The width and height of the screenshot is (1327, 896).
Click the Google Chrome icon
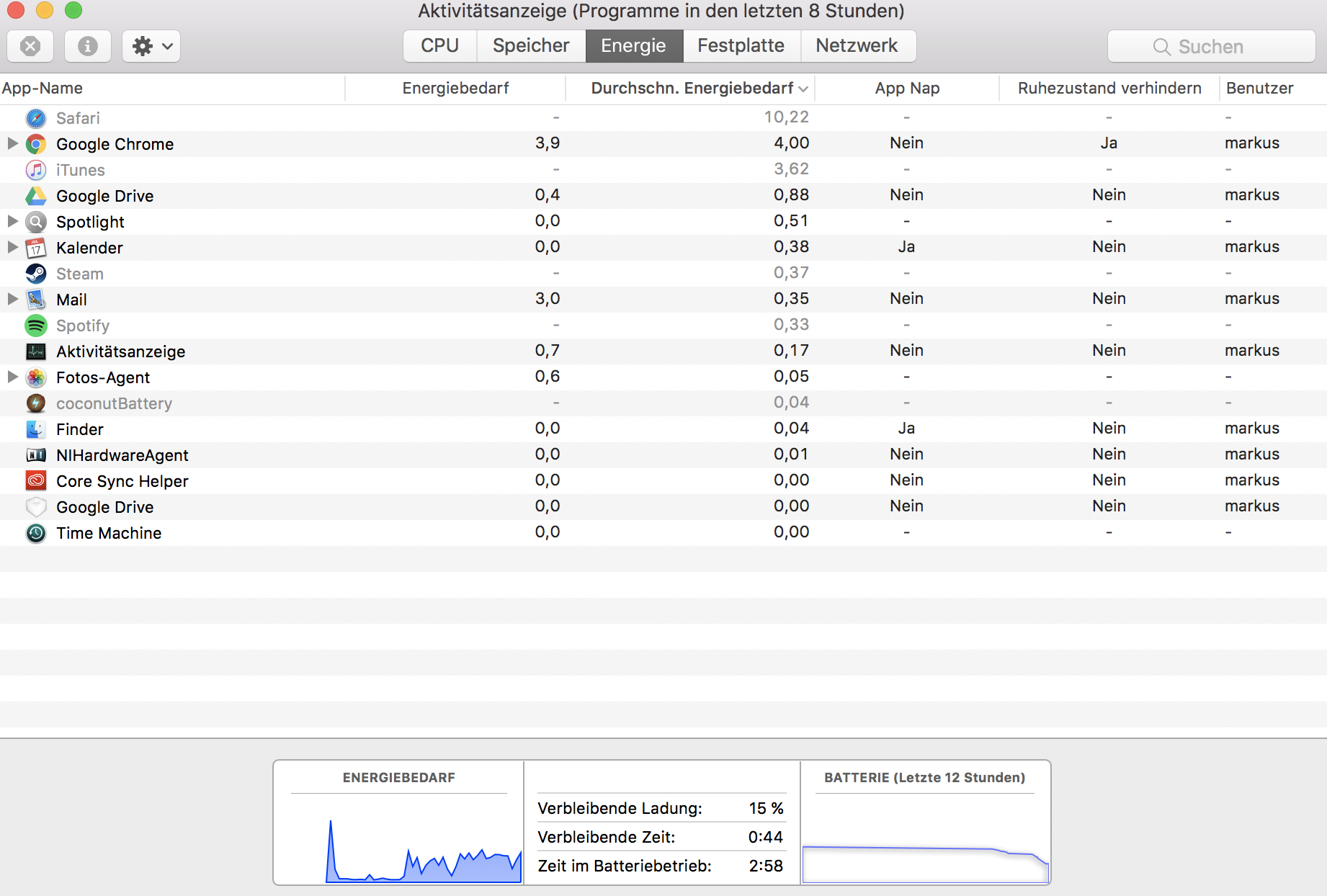(x=36, y=144)
